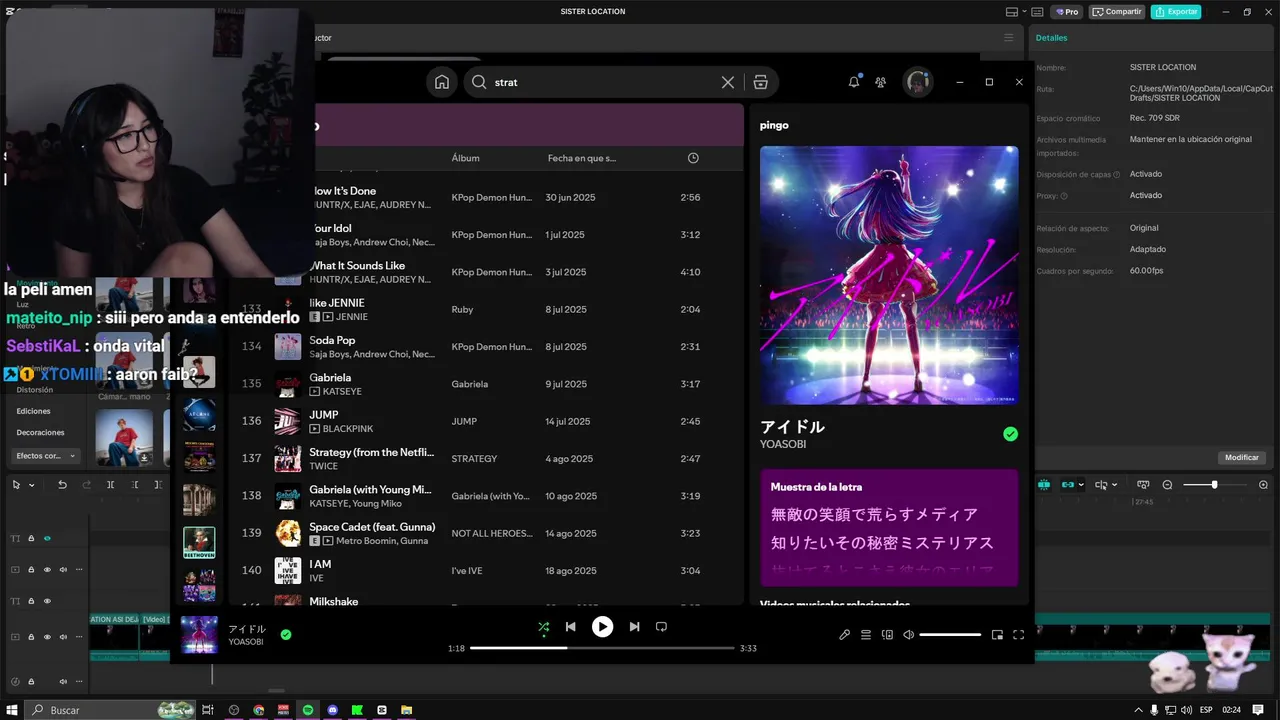Mute the bottom audio track
1280x720 pixels.
tap(63, 681)
